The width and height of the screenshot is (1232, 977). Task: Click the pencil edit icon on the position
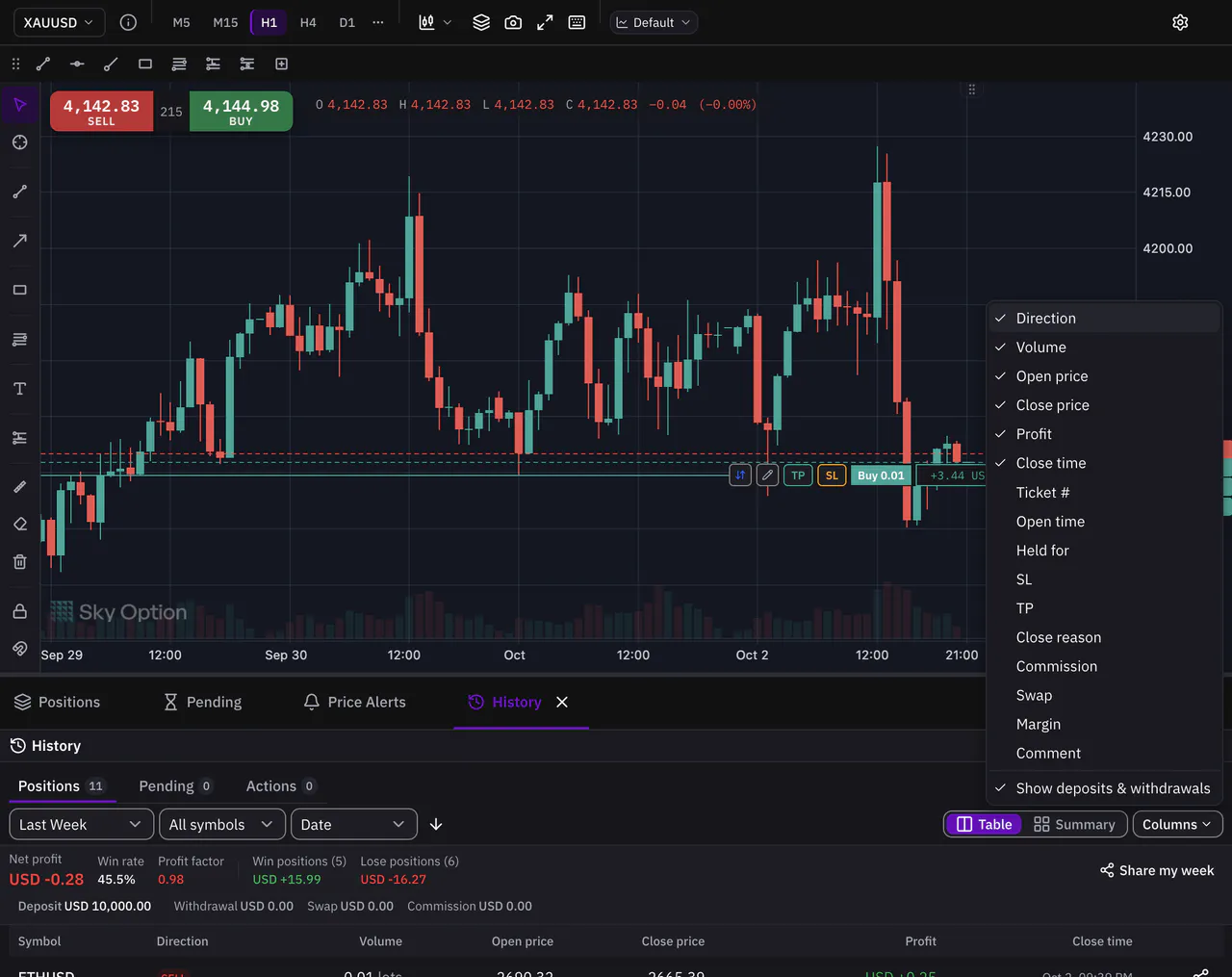tap(767, 476)
